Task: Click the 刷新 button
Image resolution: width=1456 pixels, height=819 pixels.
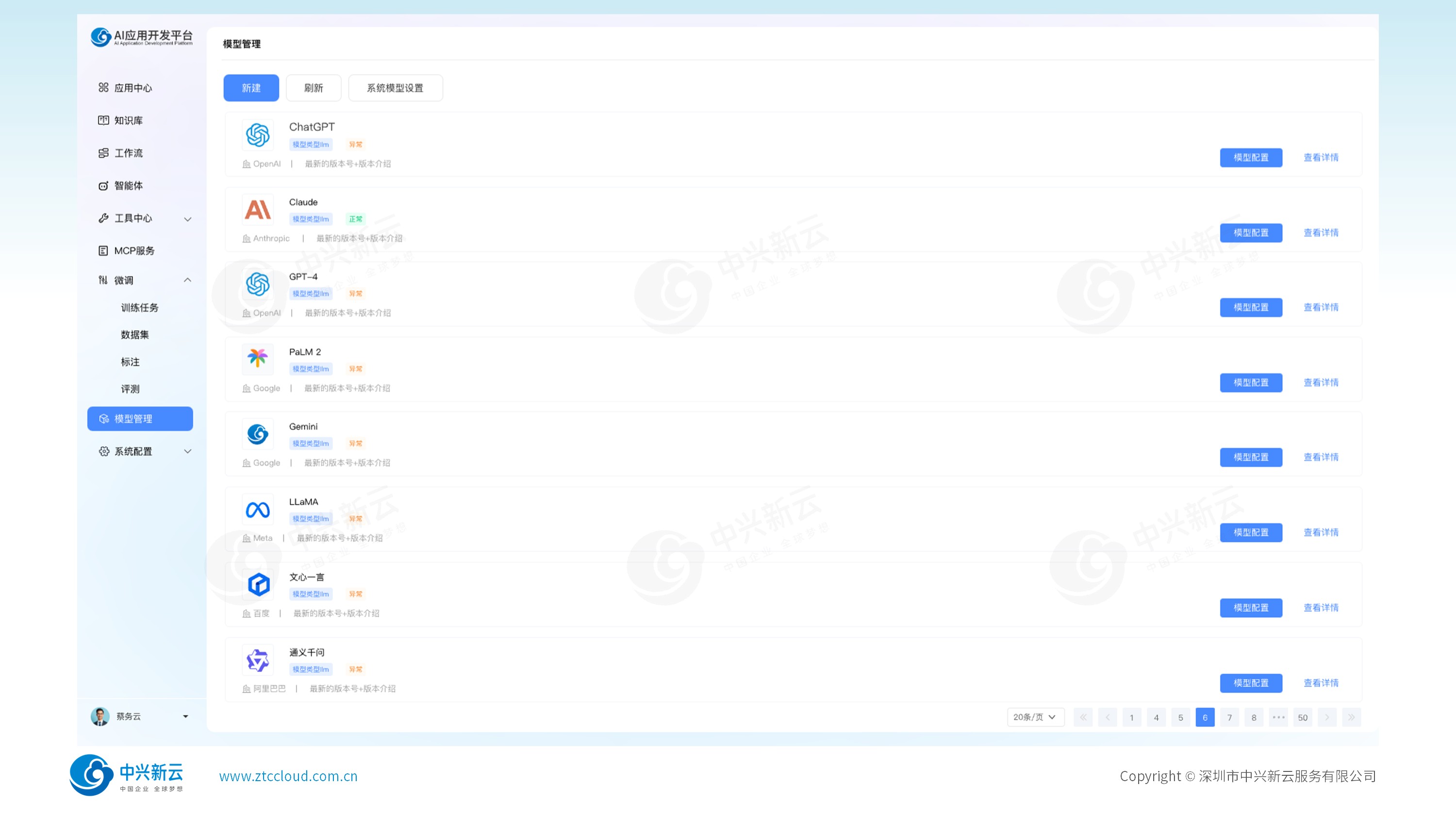Action: [314, 87]
